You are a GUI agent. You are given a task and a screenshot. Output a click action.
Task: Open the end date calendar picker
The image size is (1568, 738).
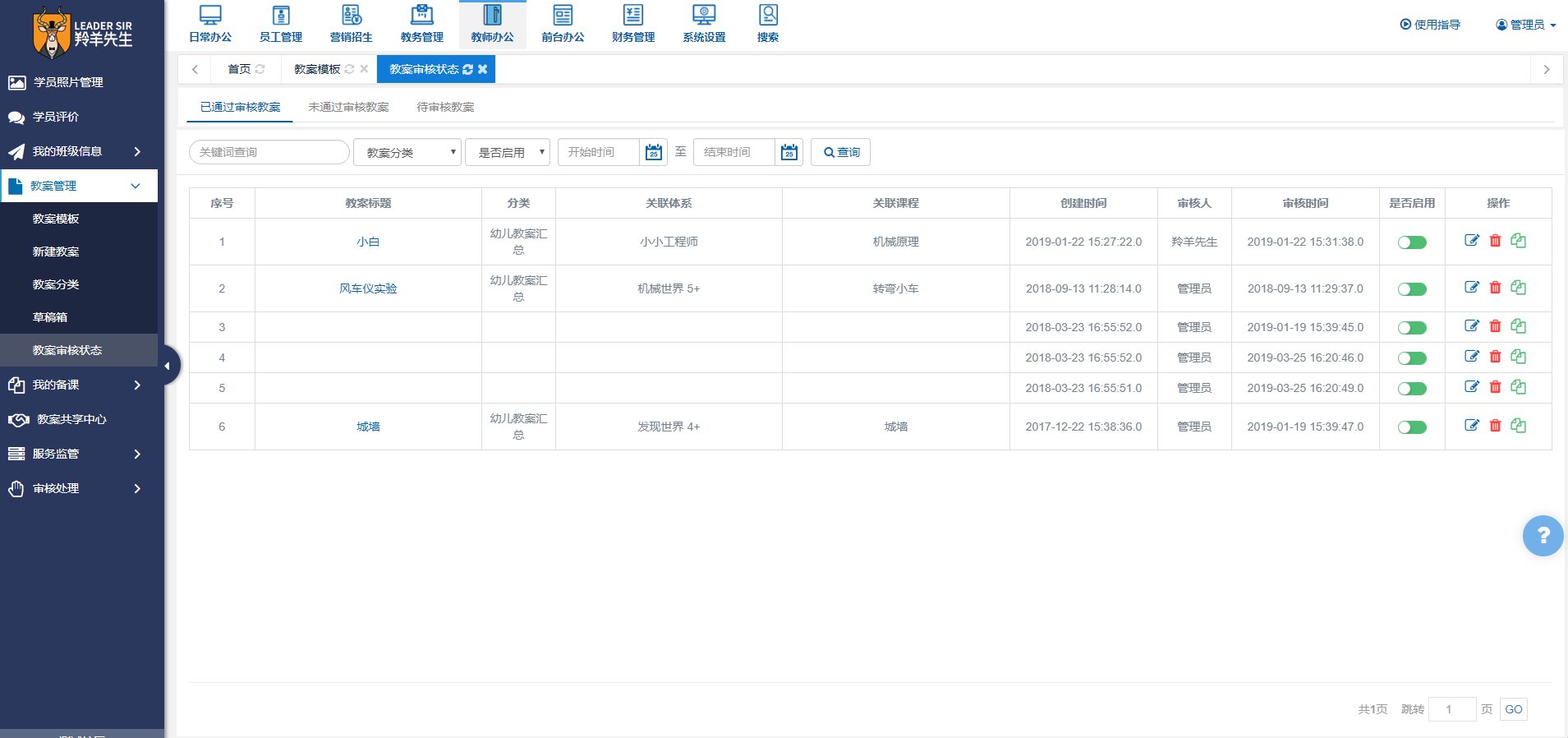coord(789,152)
